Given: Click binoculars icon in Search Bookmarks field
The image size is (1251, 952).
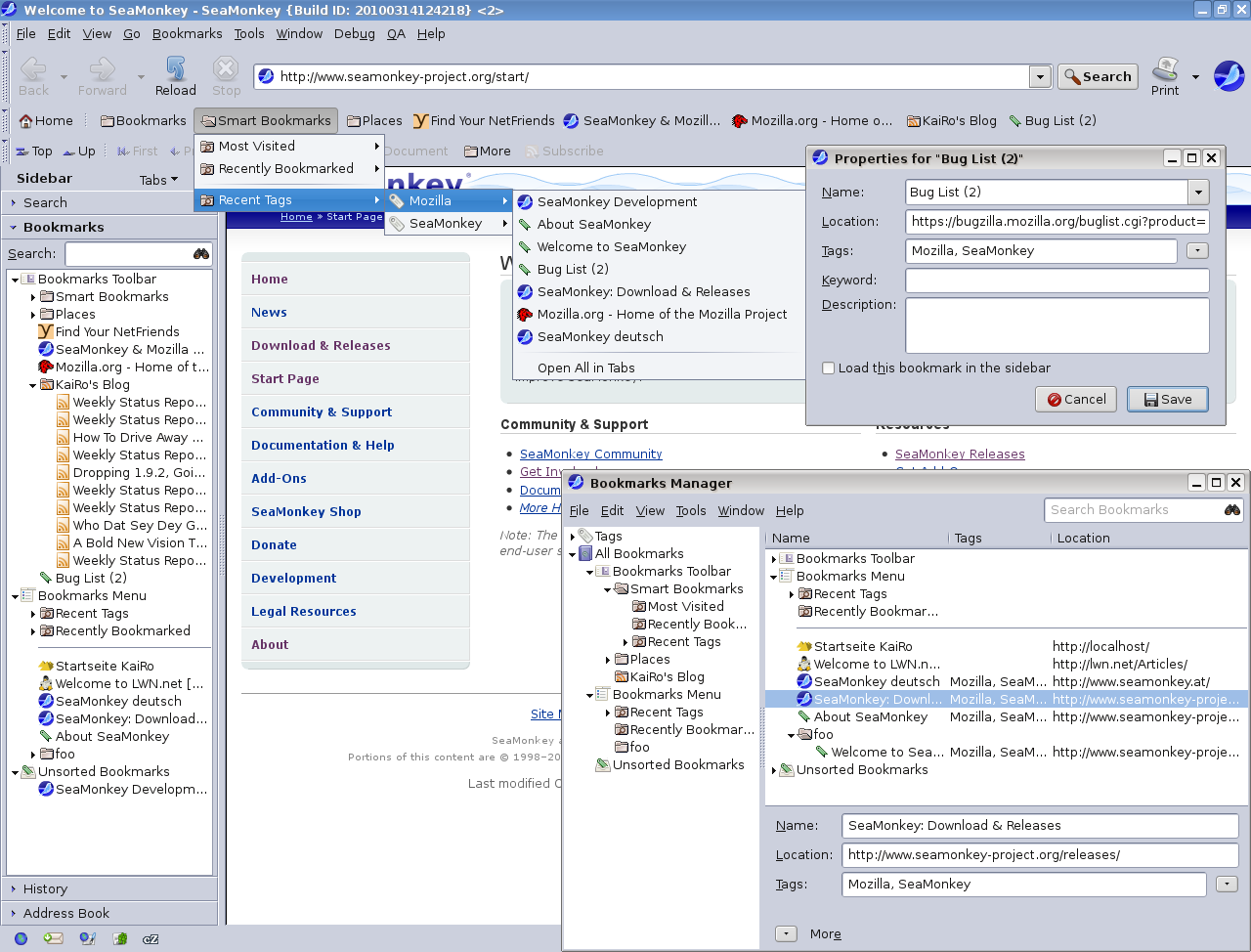Looking at the screenshot, I should 1232,509.
